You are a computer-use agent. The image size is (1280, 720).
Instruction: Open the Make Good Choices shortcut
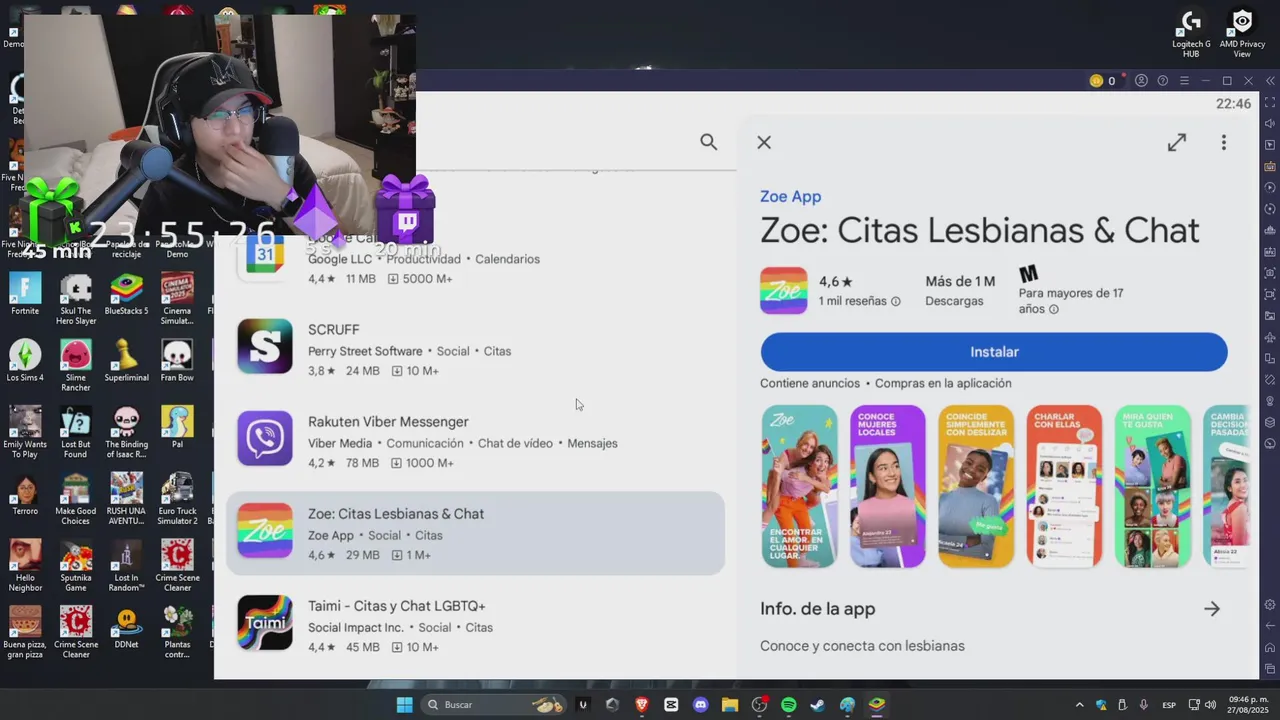pyautogui.click(x=76, y=499)
